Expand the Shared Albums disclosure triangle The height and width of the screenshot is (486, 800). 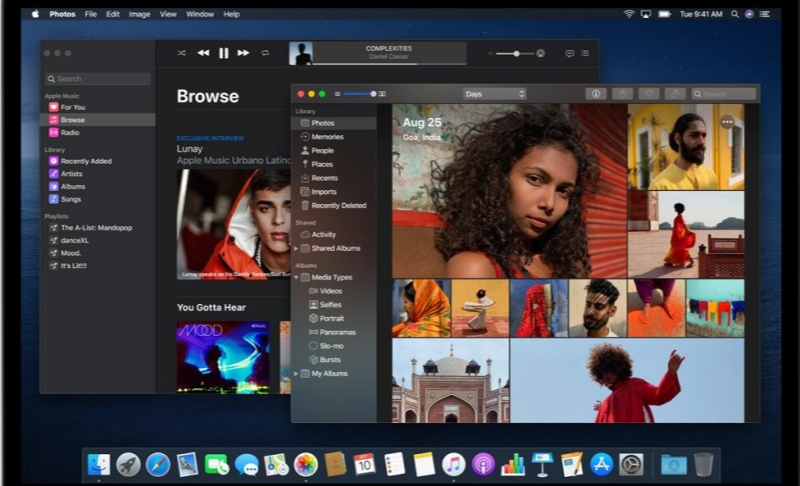point(296,248)
